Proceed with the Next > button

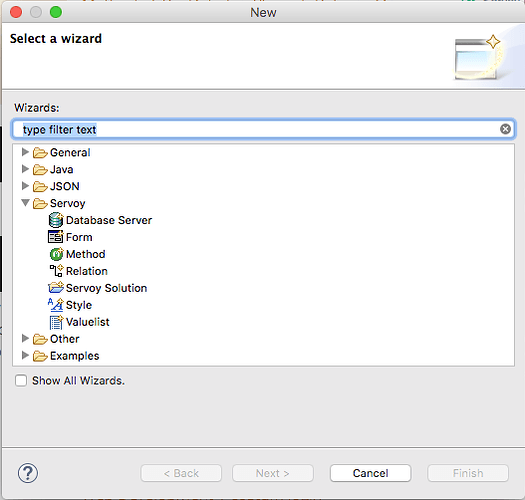click(x=273, y=473)
